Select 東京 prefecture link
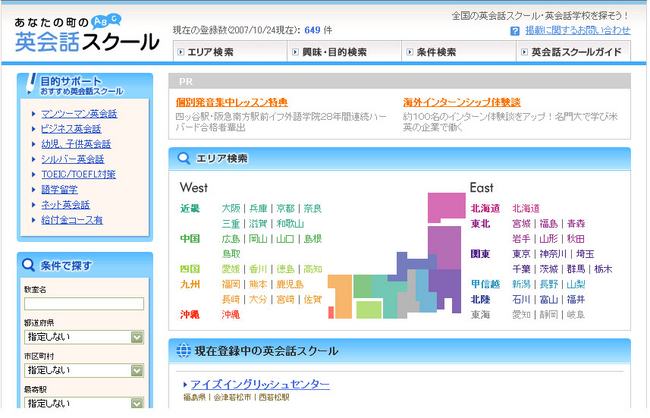 [x=521, y=254]
